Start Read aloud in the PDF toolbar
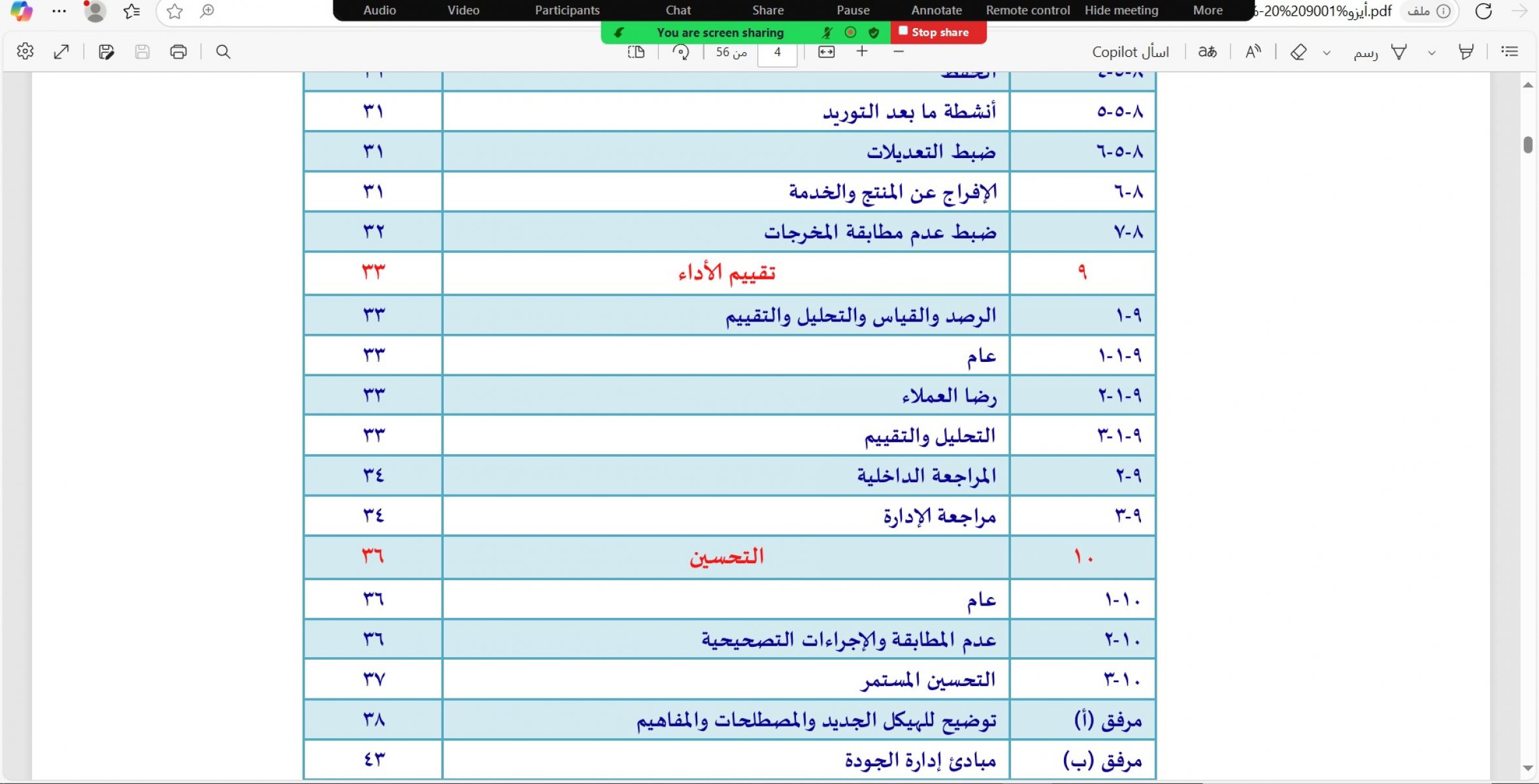 (x=1253, y=52)
